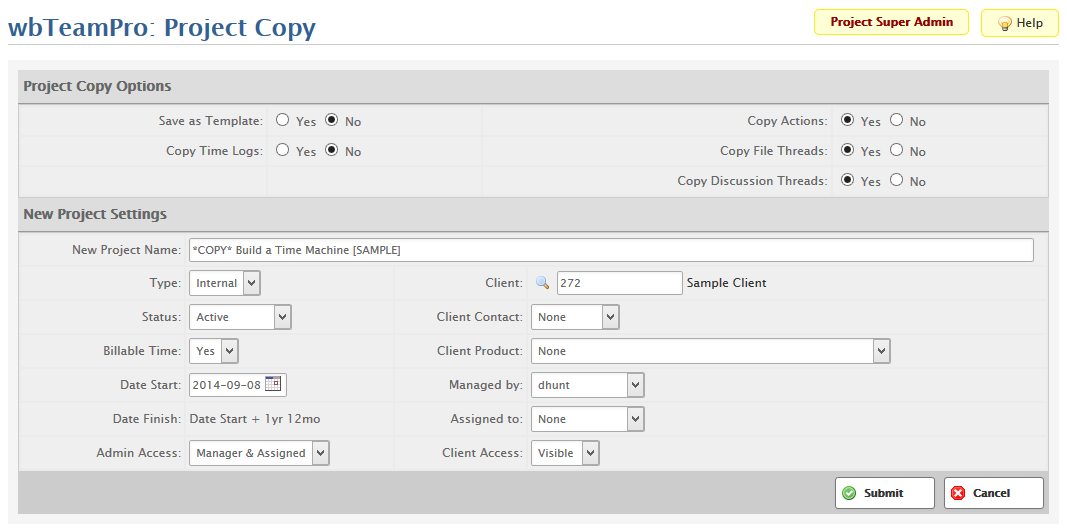Click the New Project Name field
Image resolution: width=1067 pixels, height=532 pixels.
(611, 250)
